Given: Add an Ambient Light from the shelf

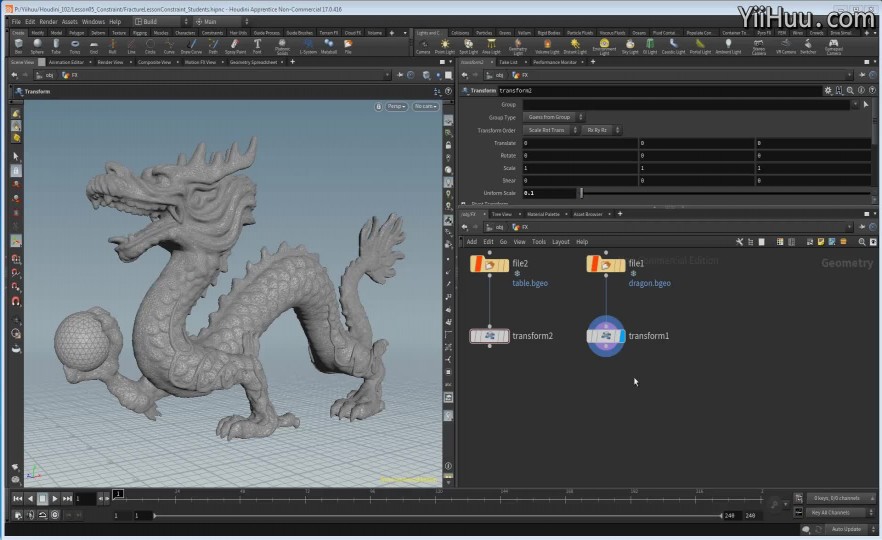Looking at the screenshot, I should pos(728,46).
